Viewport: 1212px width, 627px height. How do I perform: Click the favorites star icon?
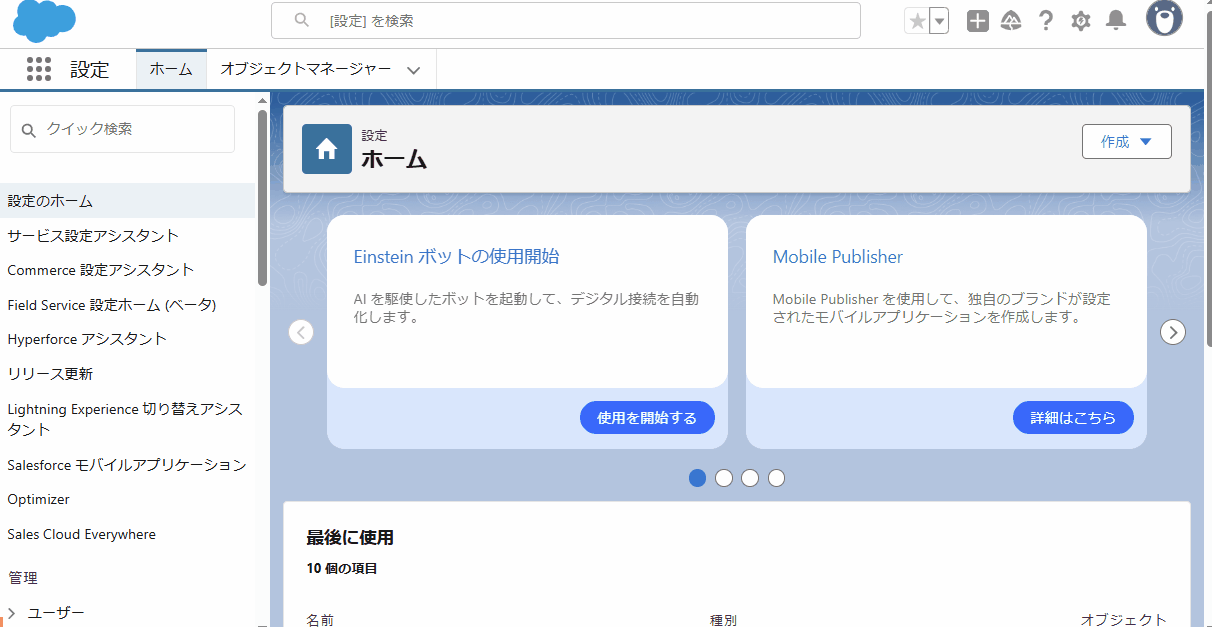coord(917,21)
